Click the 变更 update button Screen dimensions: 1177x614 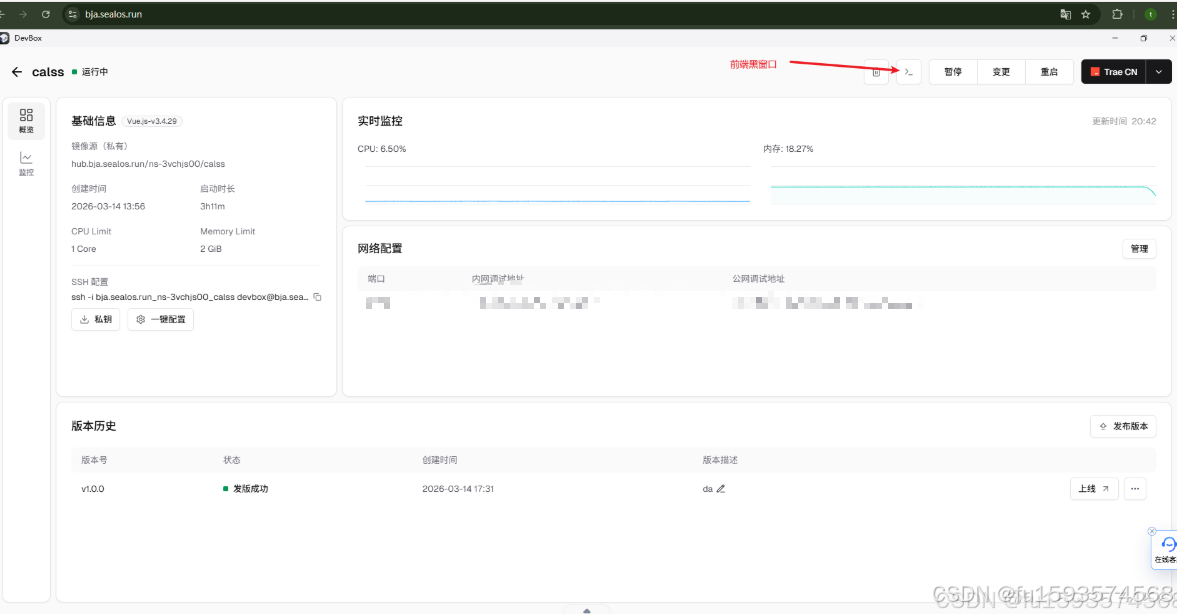(x=1001, y=72)
